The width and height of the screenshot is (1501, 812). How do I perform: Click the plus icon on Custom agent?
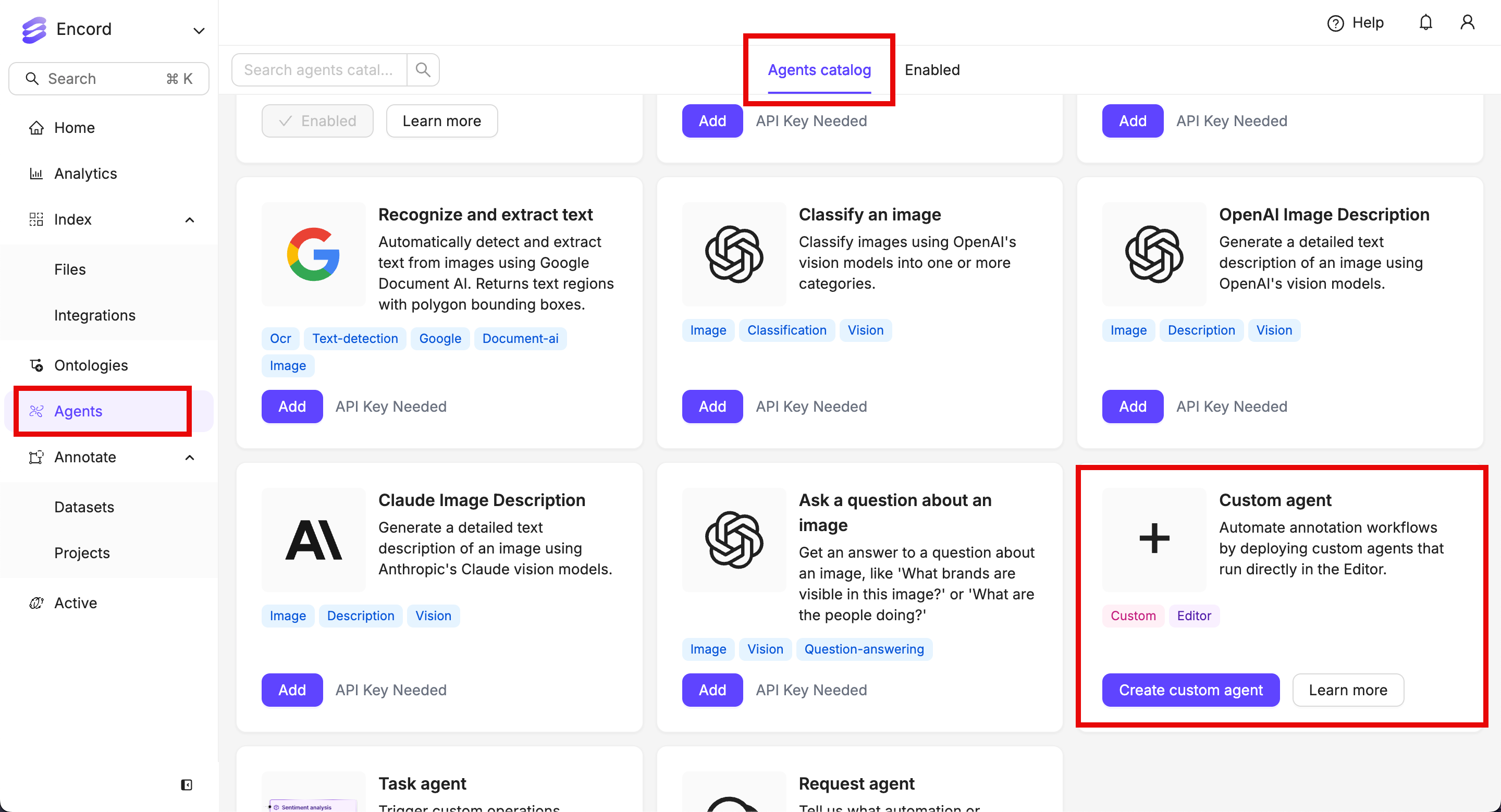1154,539
